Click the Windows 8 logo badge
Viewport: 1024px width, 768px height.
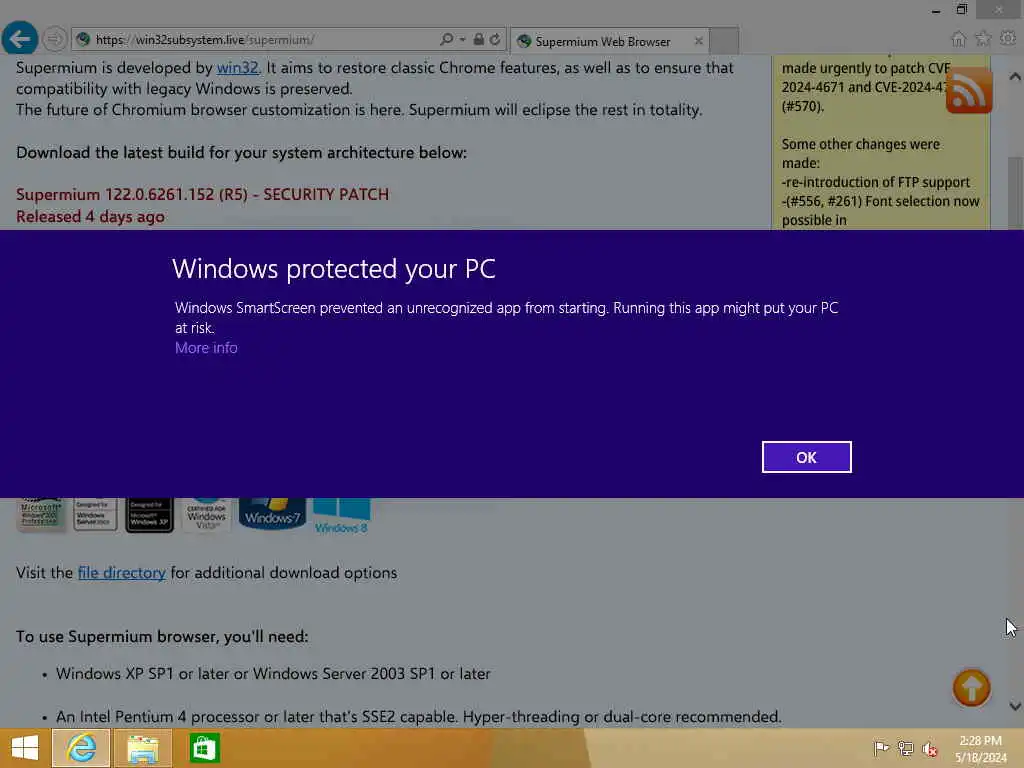pyautogui.click(x=342, y=516)
